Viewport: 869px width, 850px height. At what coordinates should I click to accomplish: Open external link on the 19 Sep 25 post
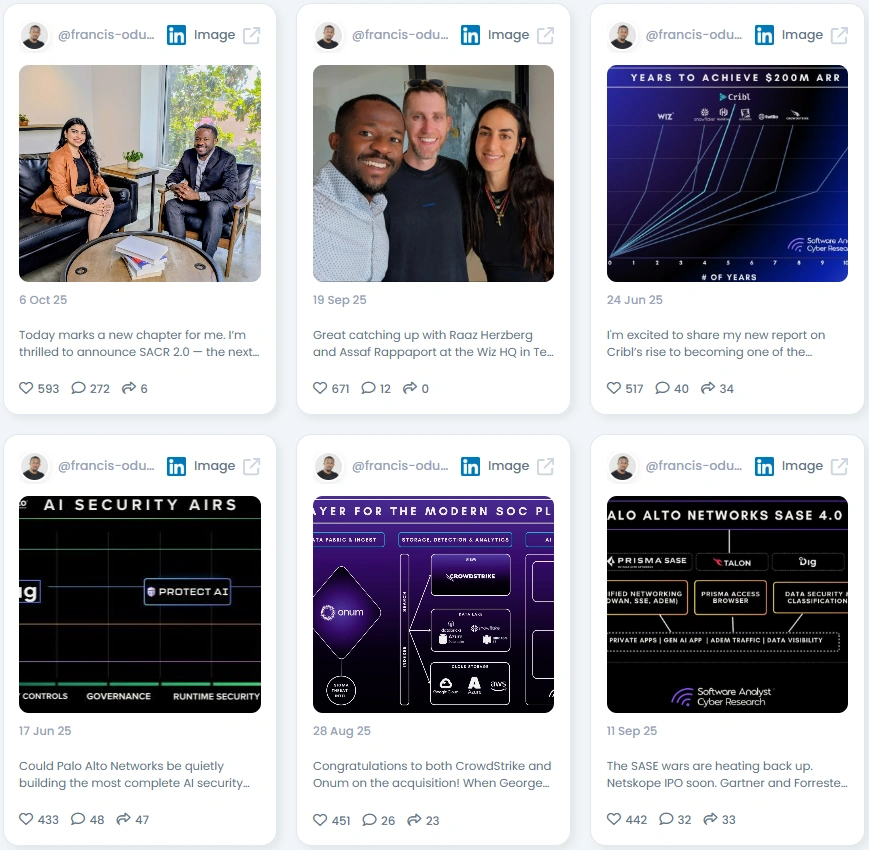point(545,35)
